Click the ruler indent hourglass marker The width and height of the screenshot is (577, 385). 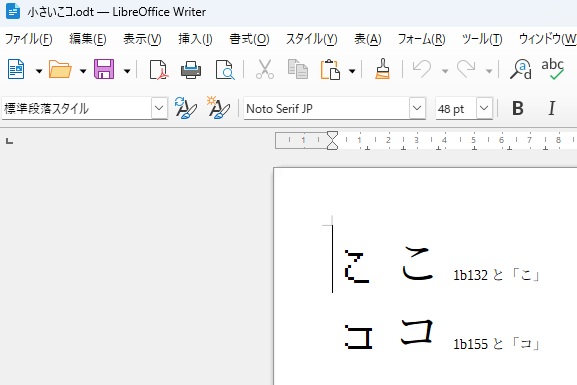(332, 140)
